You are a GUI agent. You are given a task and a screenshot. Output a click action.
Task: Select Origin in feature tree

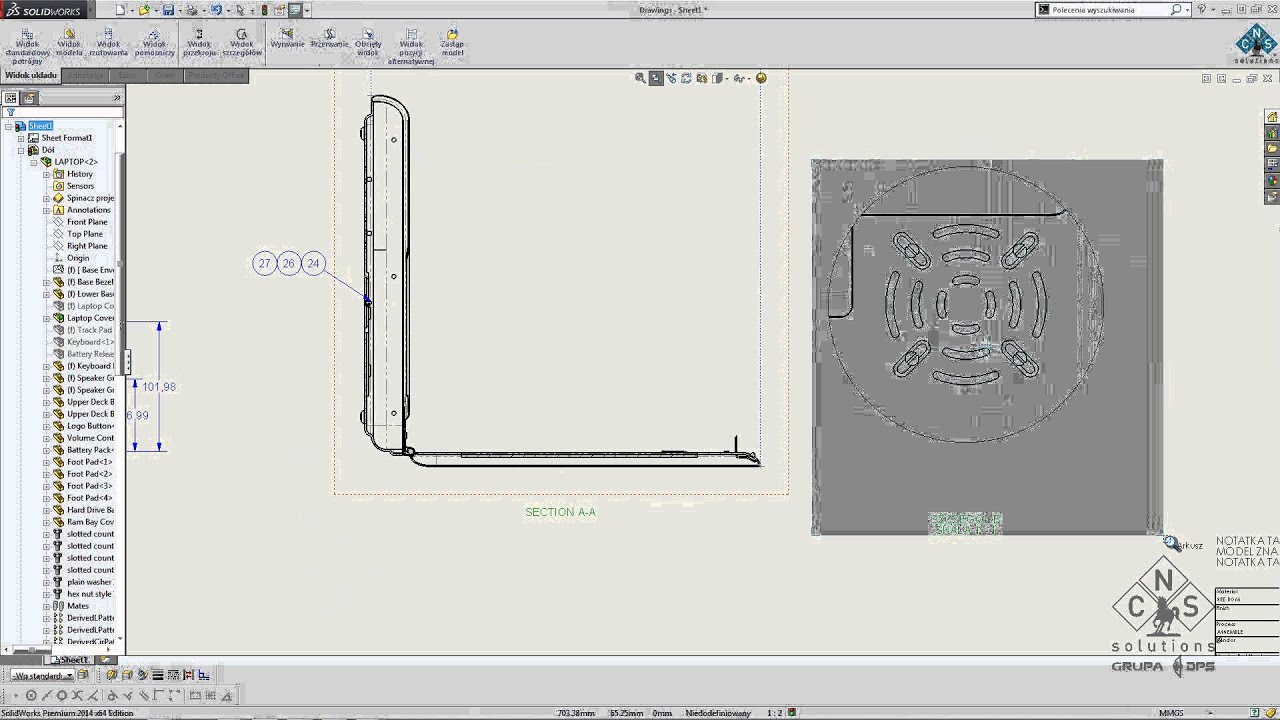tap(77, 258)
